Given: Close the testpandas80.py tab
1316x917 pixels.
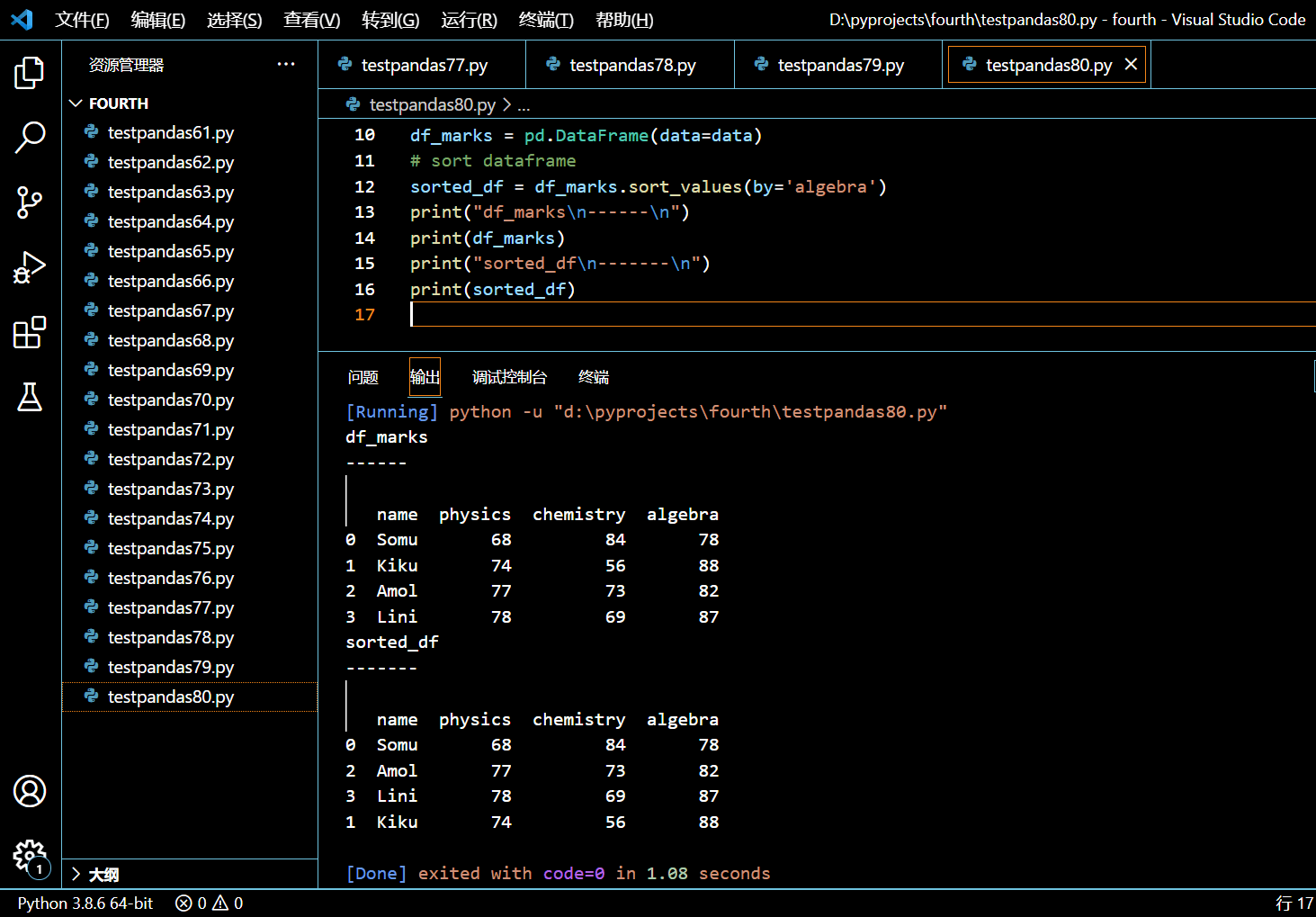Looking at the screenshot, I should coord(1131,64).
